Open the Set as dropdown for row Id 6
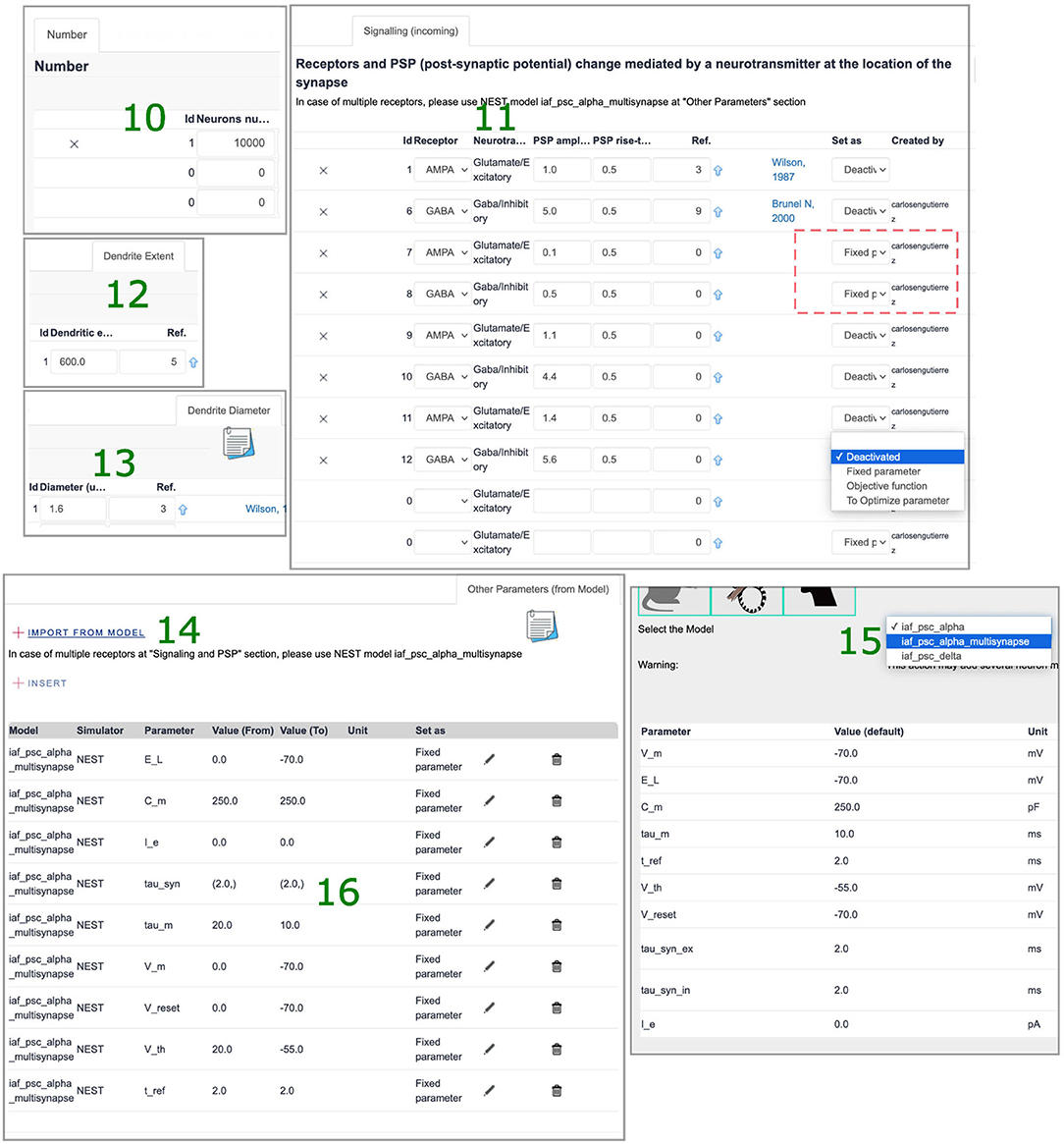This screenshot has height=1144, width=1064. (861, 211)
